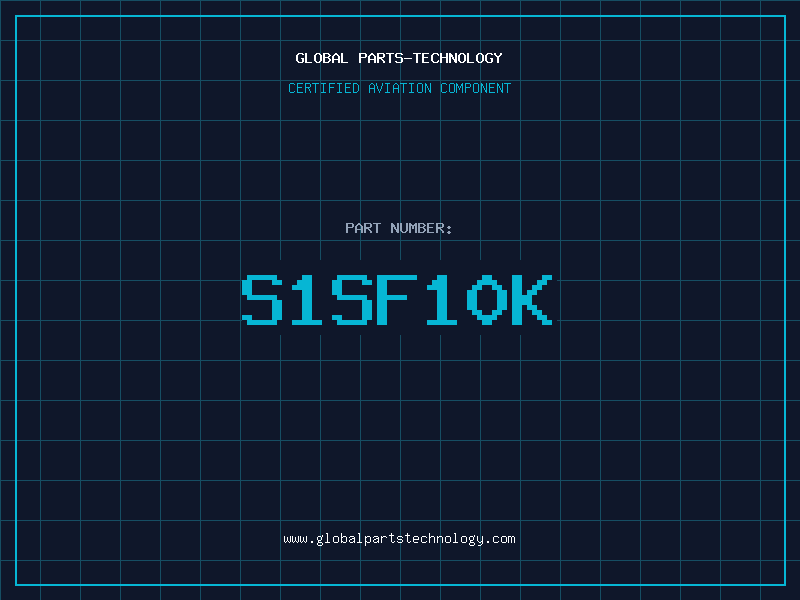The image size is (800, 600).
Task: Open the www.globalpartstechnology.com link
Action: pos(399,539)
